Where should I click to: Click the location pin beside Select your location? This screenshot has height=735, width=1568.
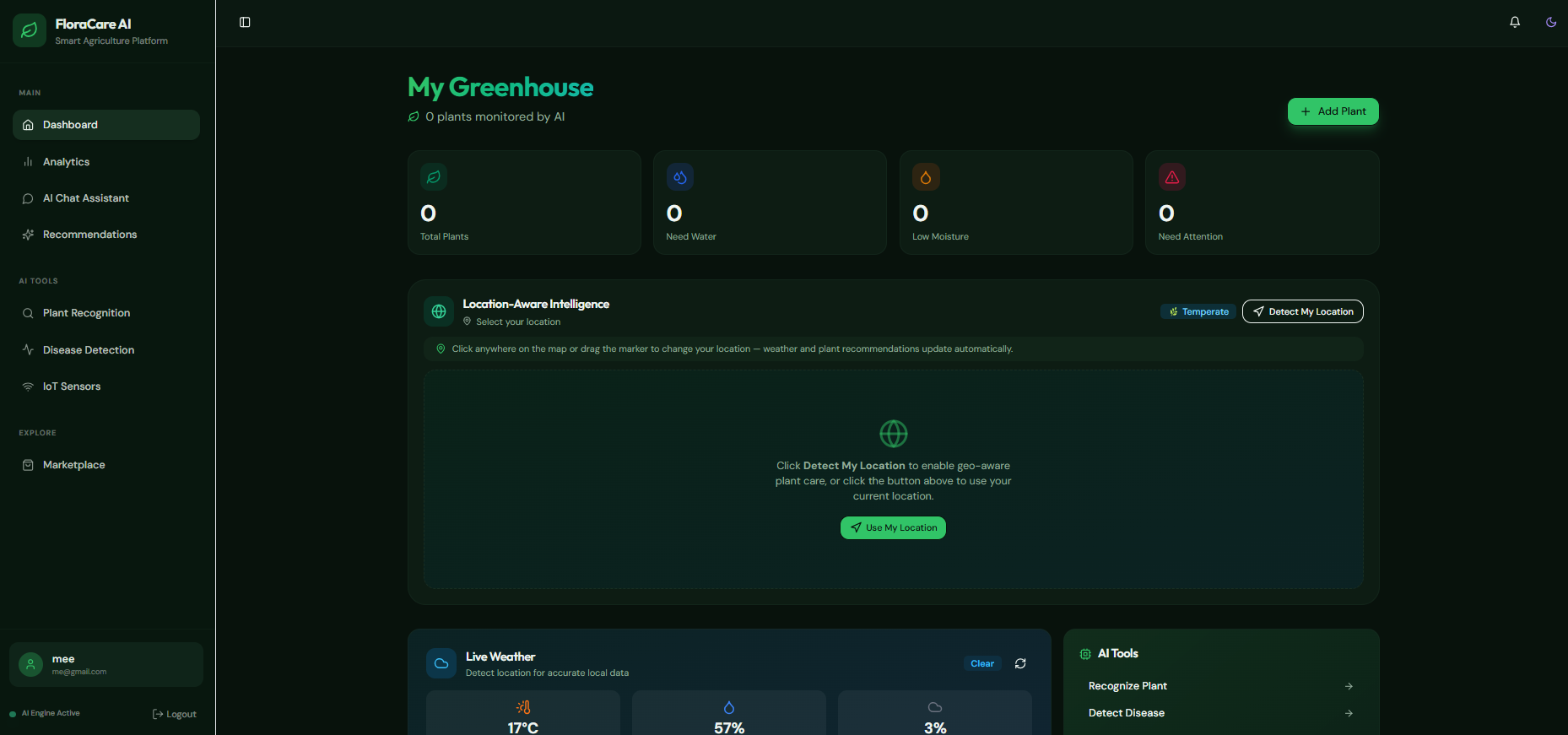467,322
